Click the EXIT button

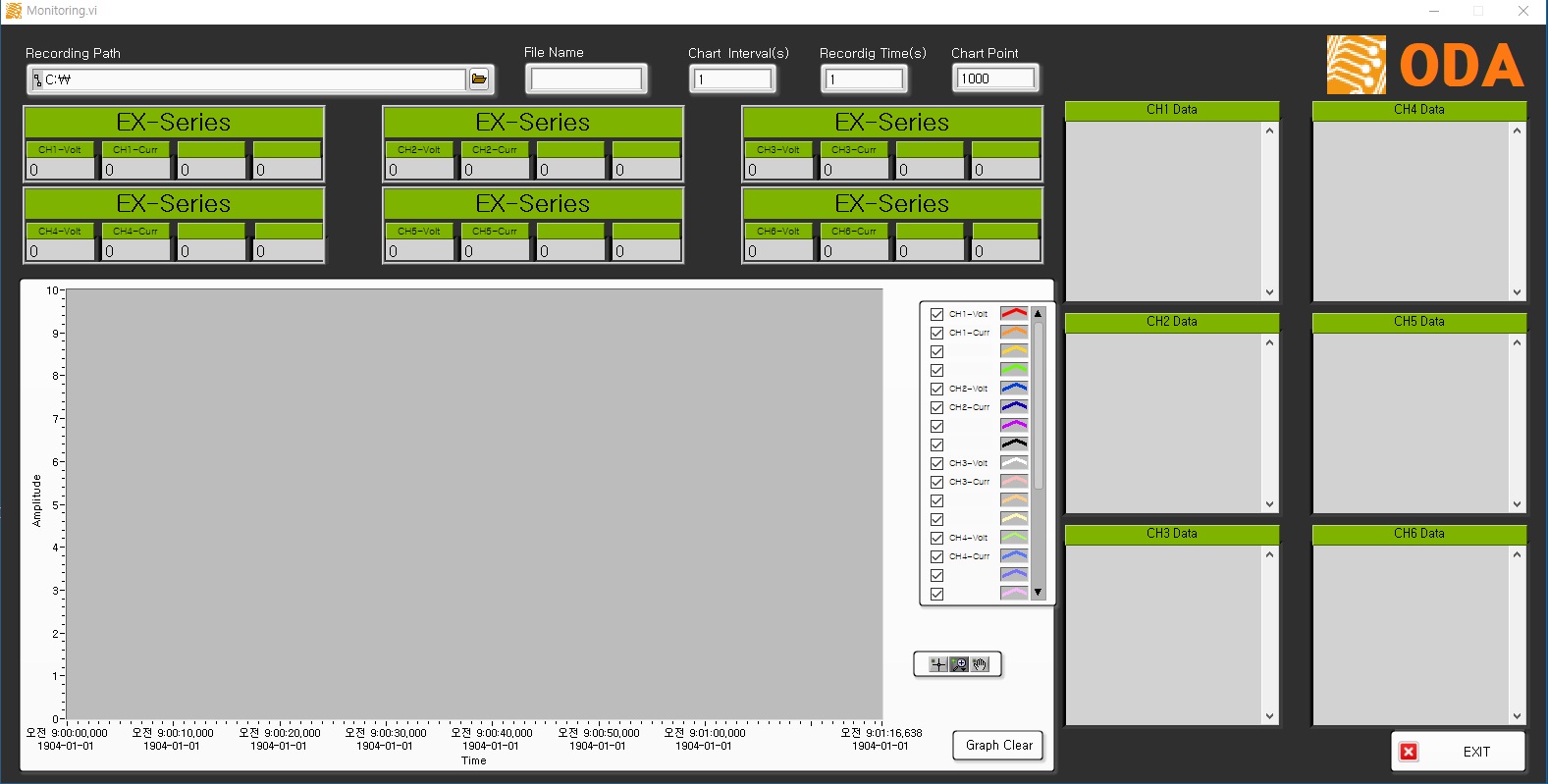pos(1458,752)
